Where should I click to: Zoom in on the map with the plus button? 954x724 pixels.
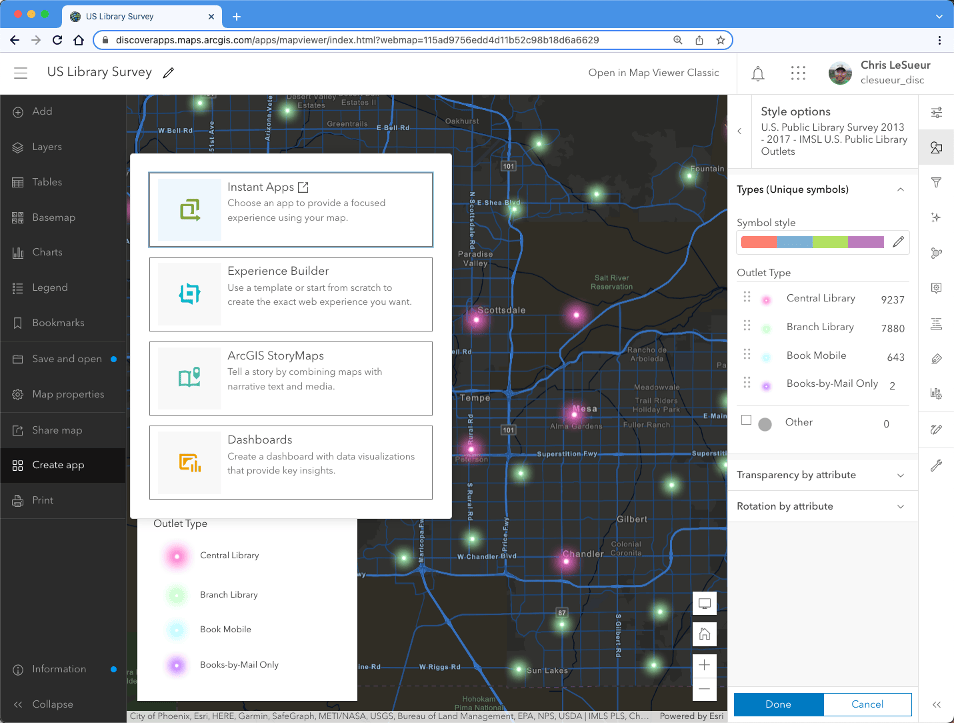point(705,665)
